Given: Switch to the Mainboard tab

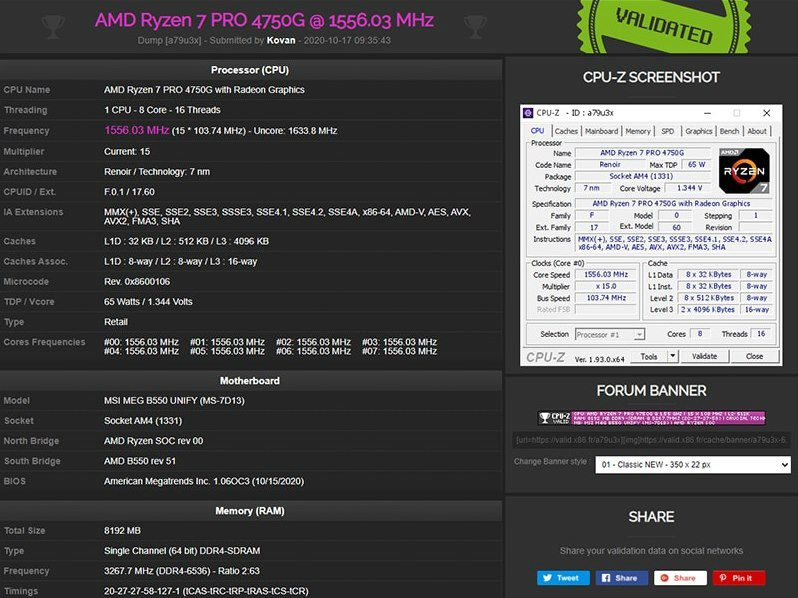Looking at the screenshot, I should (x=601, y=131).
